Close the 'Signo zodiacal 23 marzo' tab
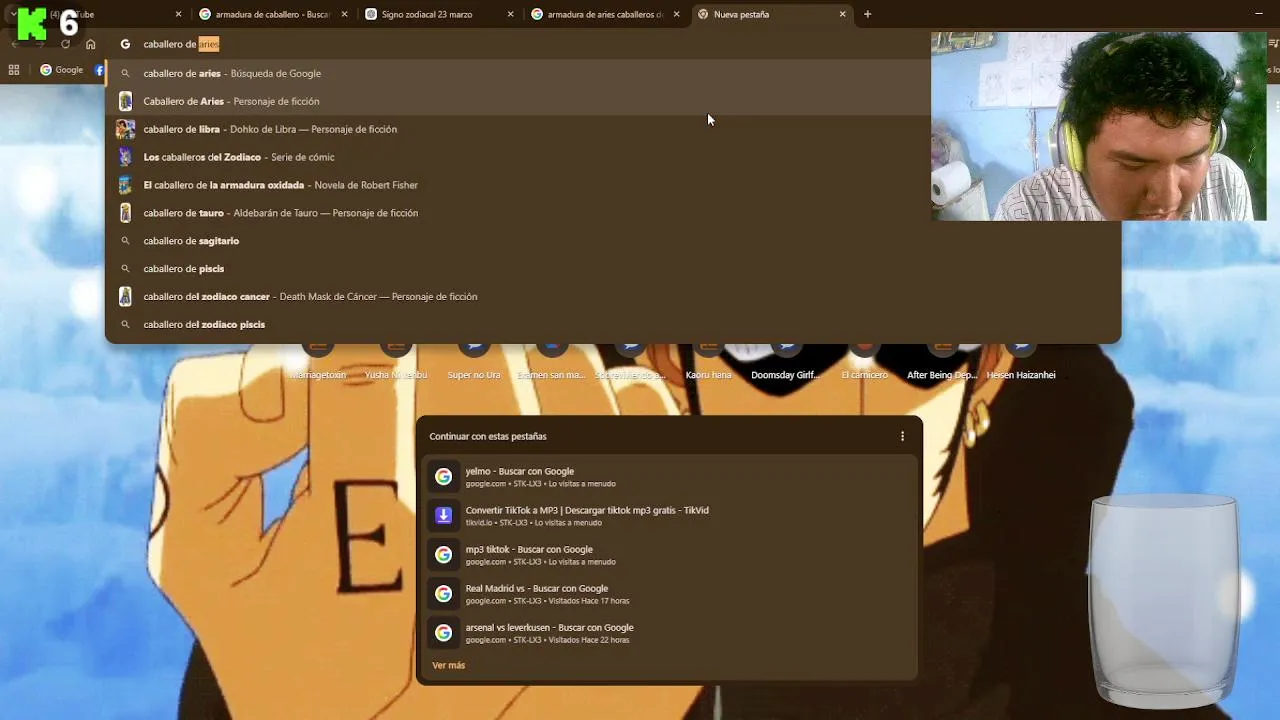 tap(511, 14)
